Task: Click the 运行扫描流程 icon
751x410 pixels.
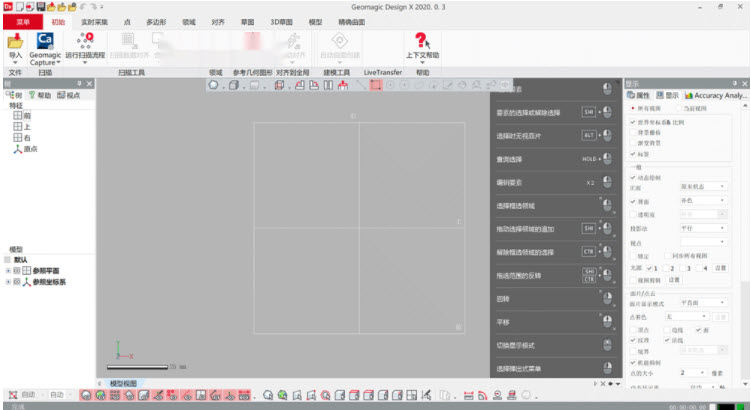Action: click(x=83, y=42)
